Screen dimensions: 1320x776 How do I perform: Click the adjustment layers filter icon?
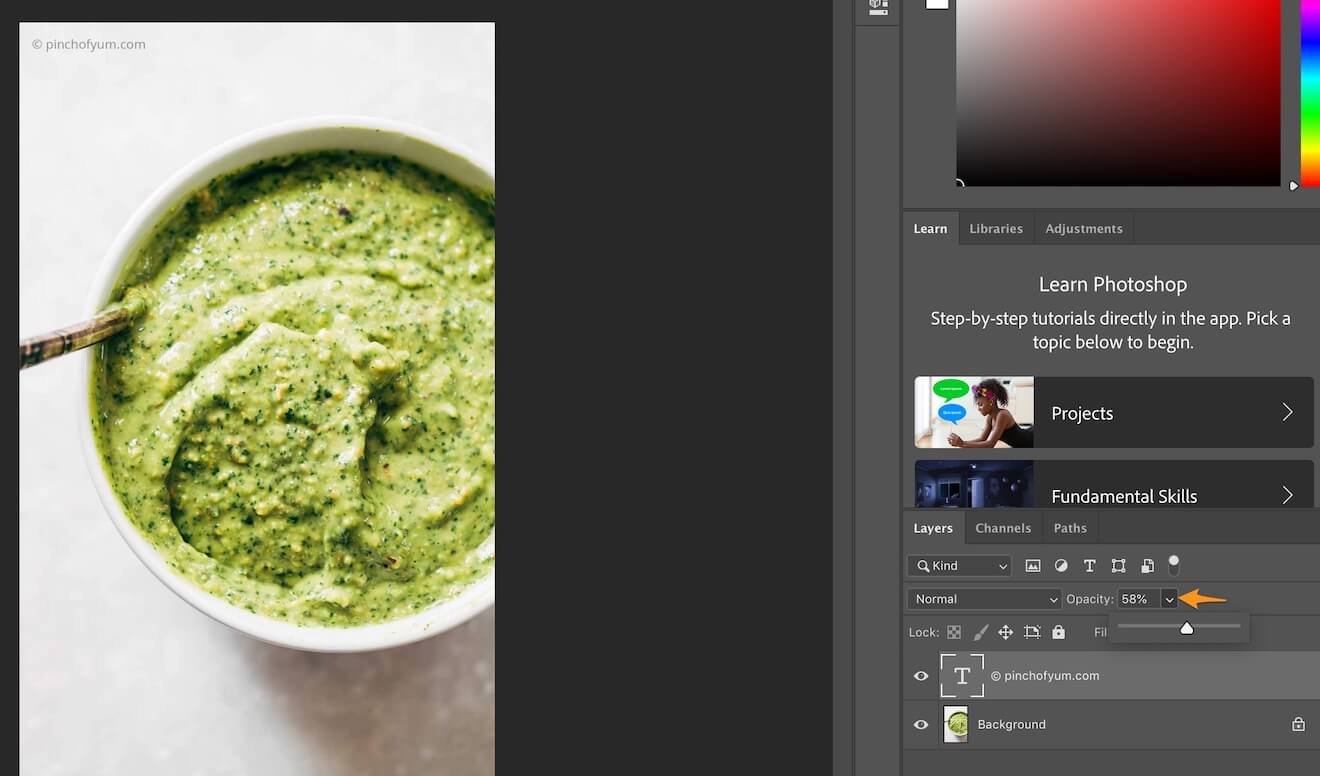[x=1061, y=565]
